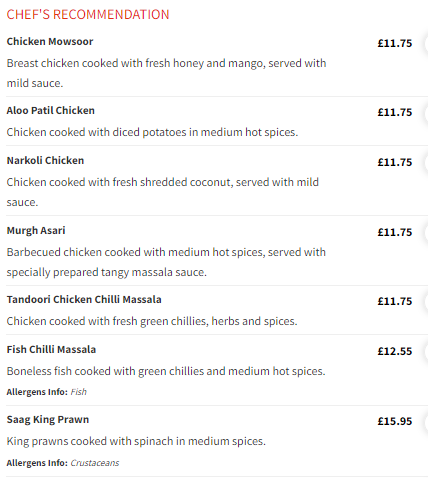
Task: Click the add button beside Narkoli Chicken
Action: click(426, 162)
